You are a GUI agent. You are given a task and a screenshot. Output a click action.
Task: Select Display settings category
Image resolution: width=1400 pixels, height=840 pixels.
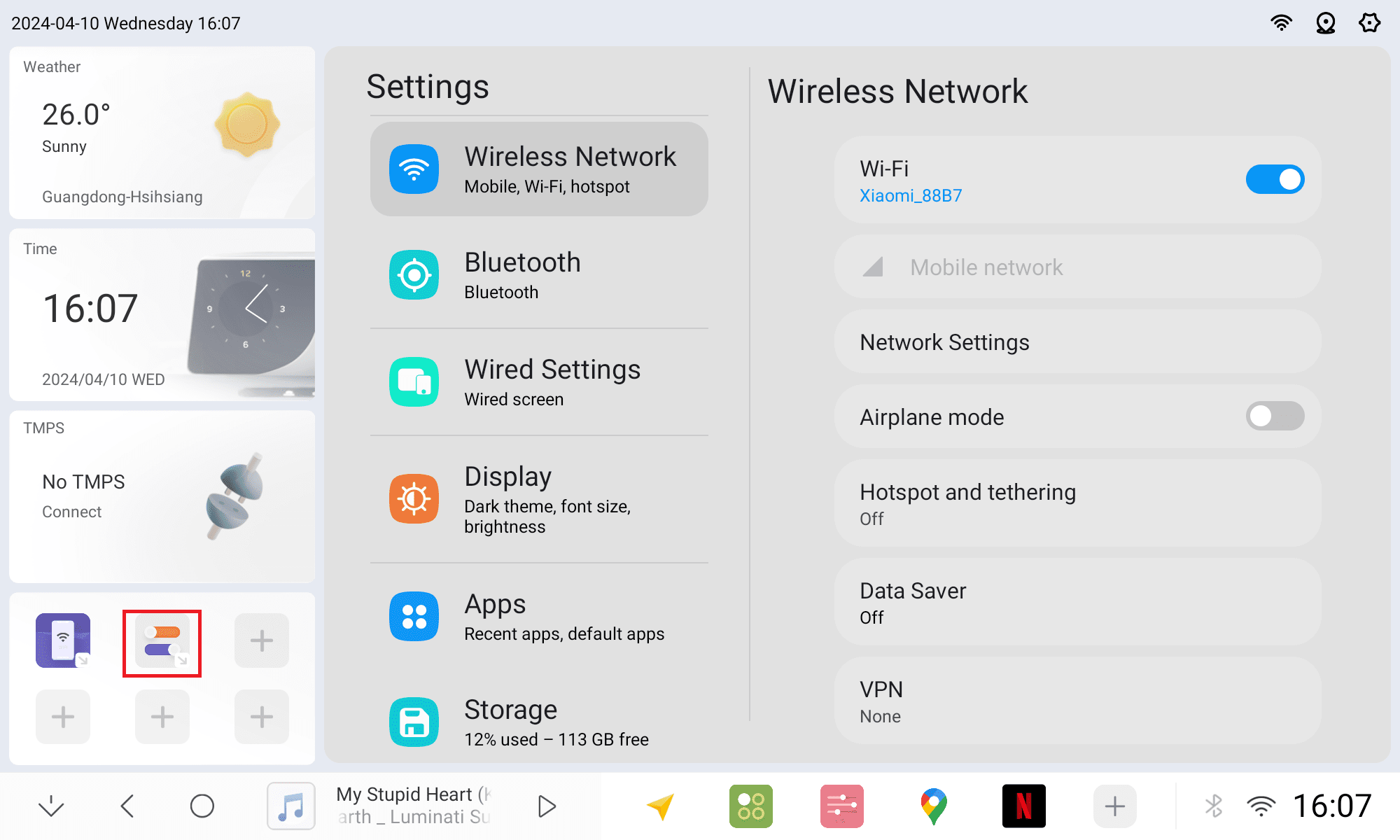tap(539, 499)
